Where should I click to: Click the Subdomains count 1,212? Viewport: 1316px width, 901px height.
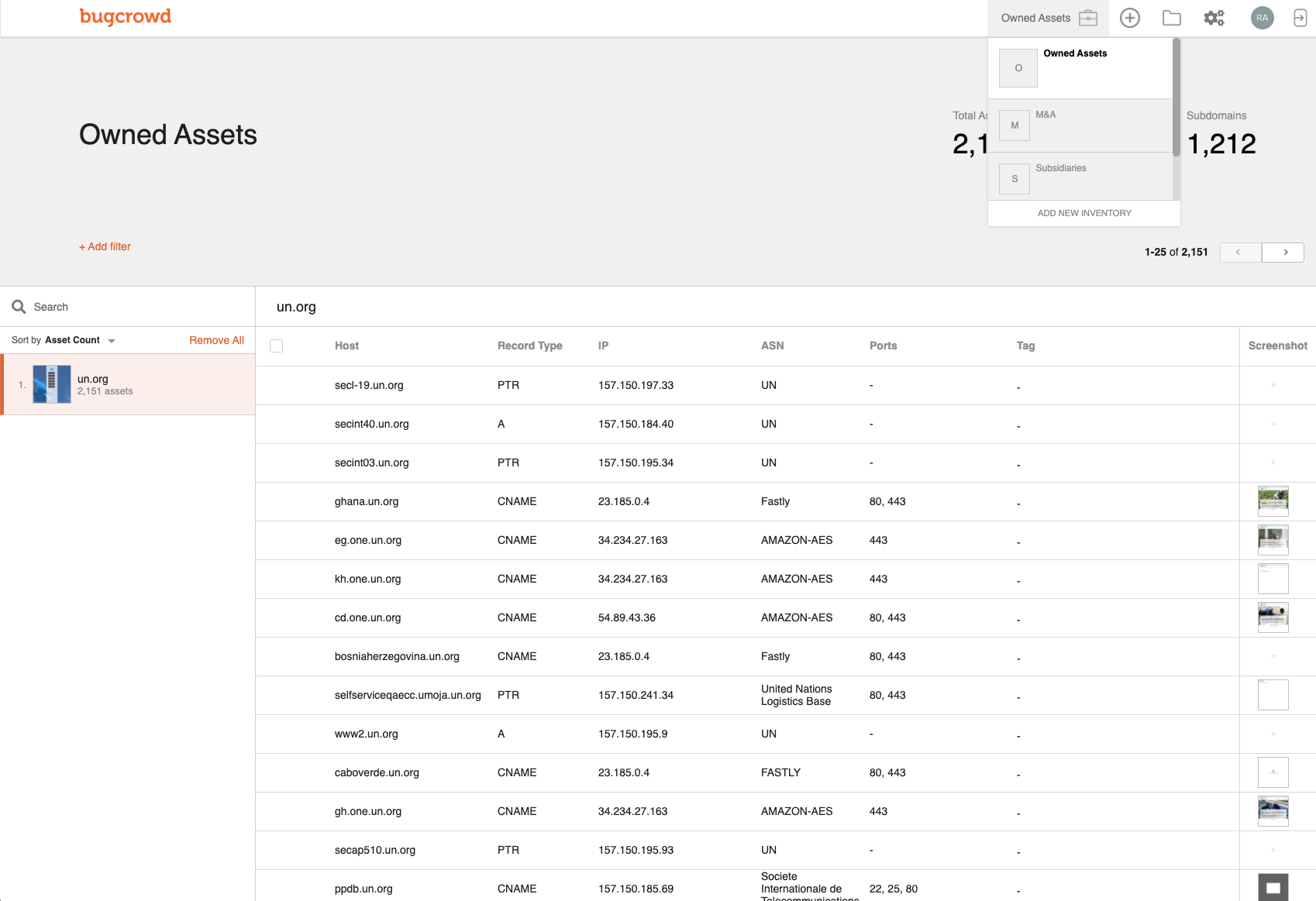click(x=1221, y=143)
